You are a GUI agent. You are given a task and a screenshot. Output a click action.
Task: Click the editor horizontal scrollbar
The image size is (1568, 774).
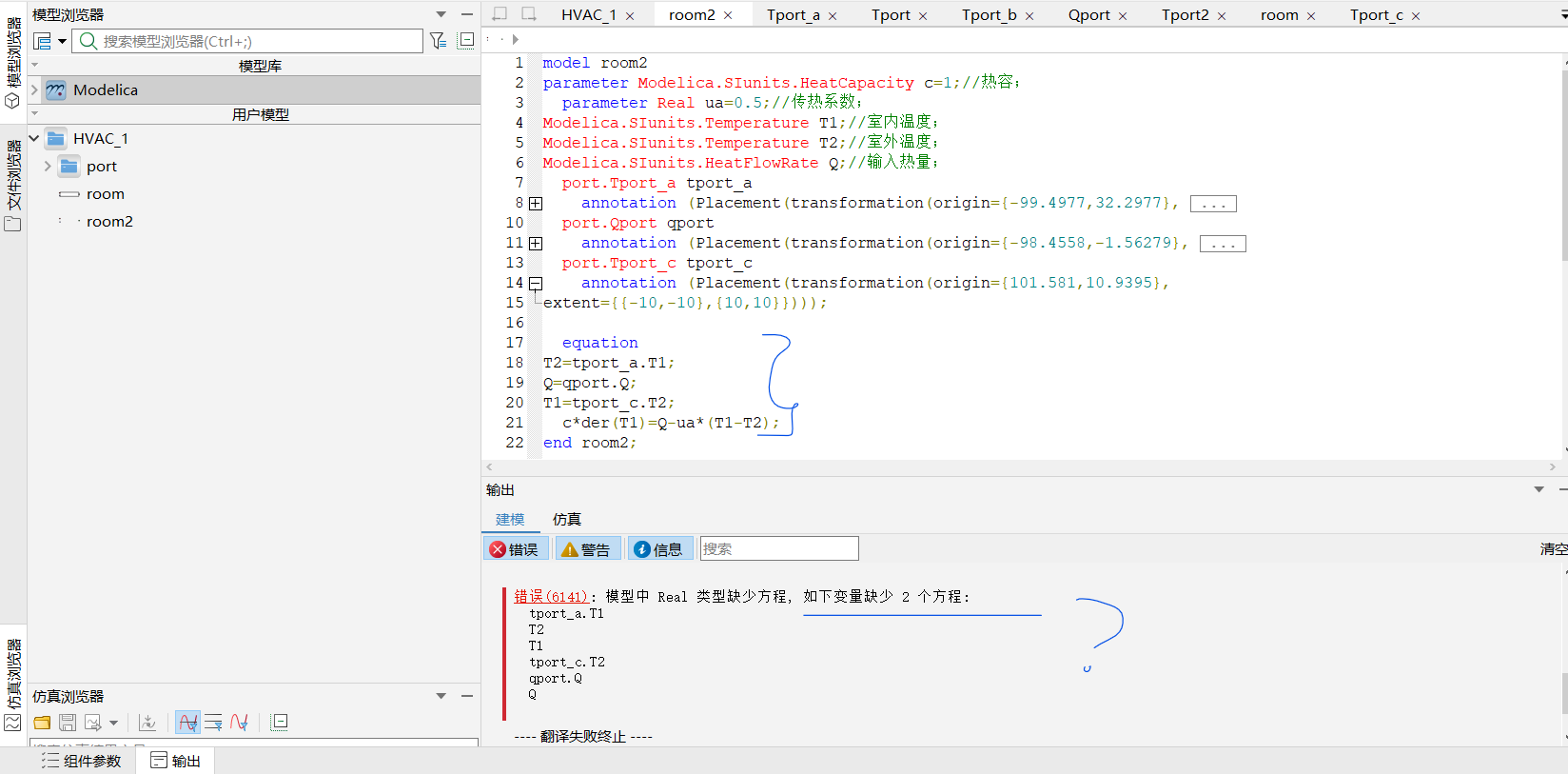tap(1021, 466)
